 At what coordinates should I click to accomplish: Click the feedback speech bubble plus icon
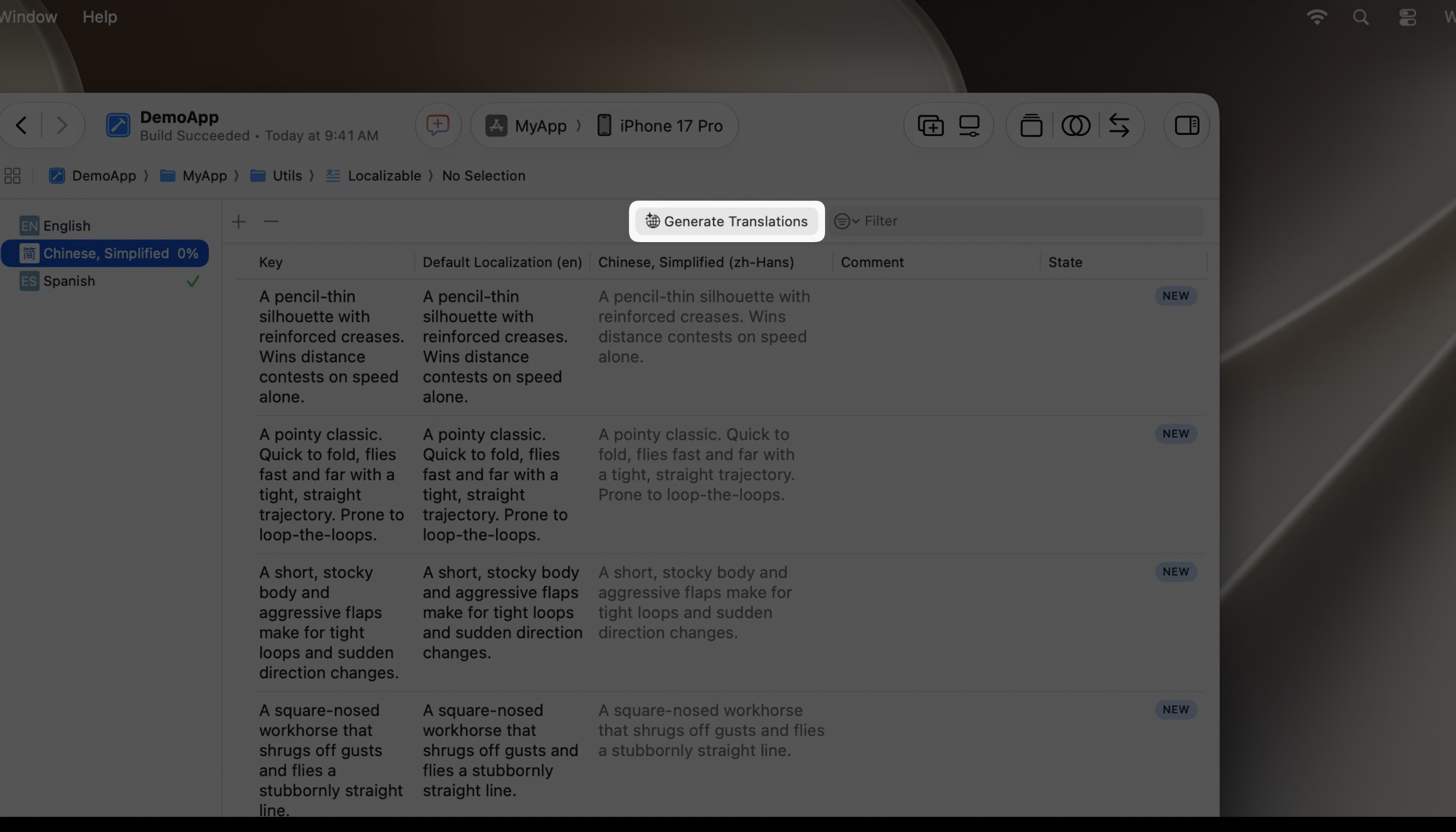438,125
